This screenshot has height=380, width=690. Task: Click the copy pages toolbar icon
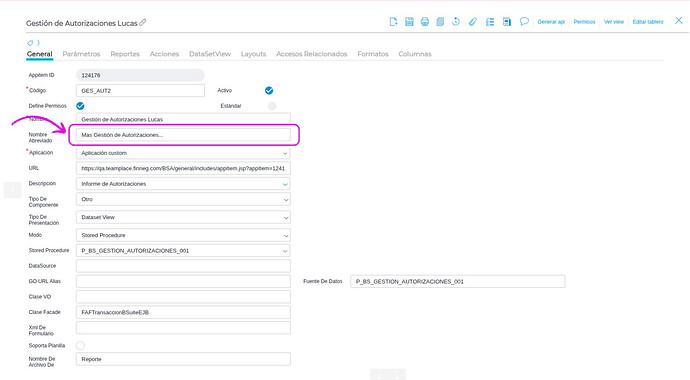coord(440,22)
